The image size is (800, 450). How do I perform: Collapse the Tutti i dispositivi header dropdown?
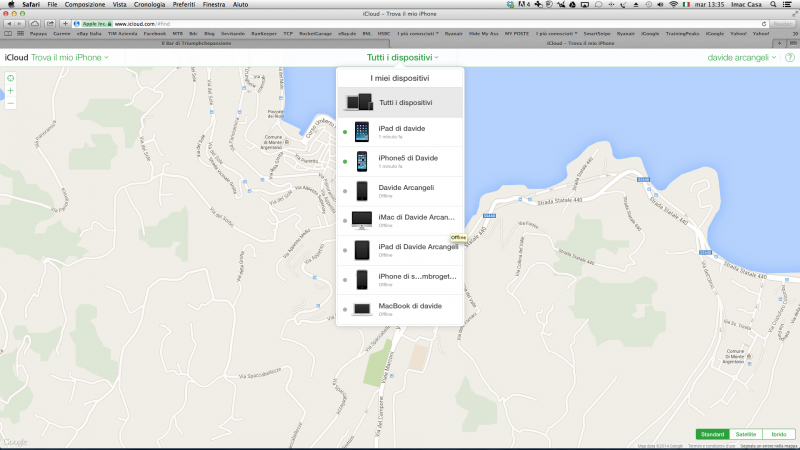403,58
